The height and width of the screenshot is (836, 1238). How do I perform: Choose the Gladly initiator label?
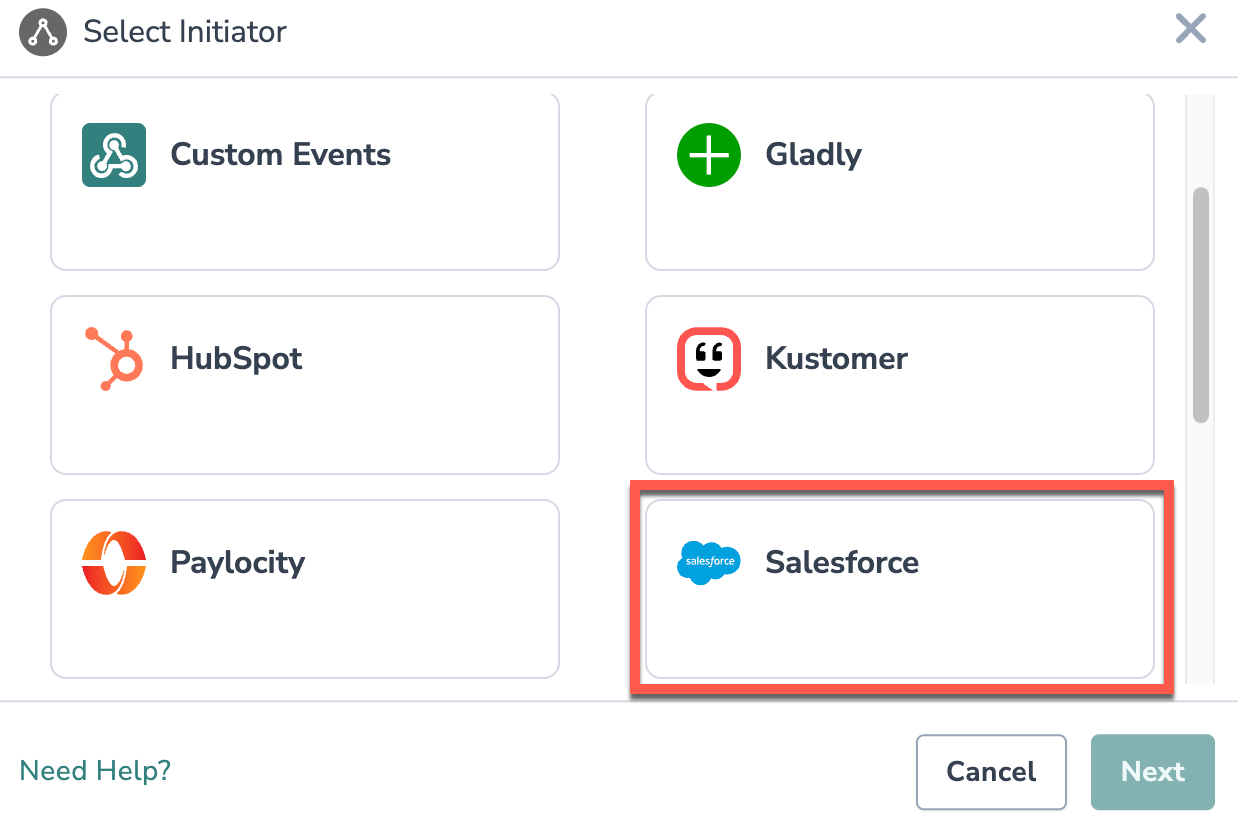813,155
